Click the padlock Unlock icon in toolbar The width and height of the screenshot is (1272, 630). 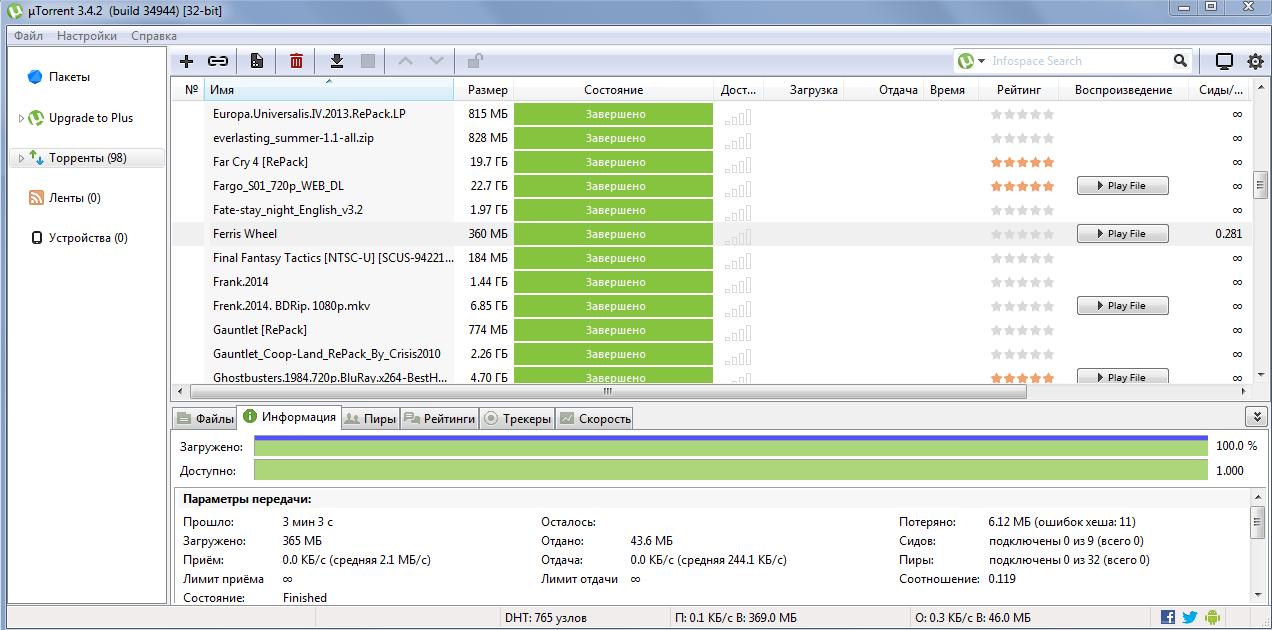pyautogui.click(x=475, y=61)
